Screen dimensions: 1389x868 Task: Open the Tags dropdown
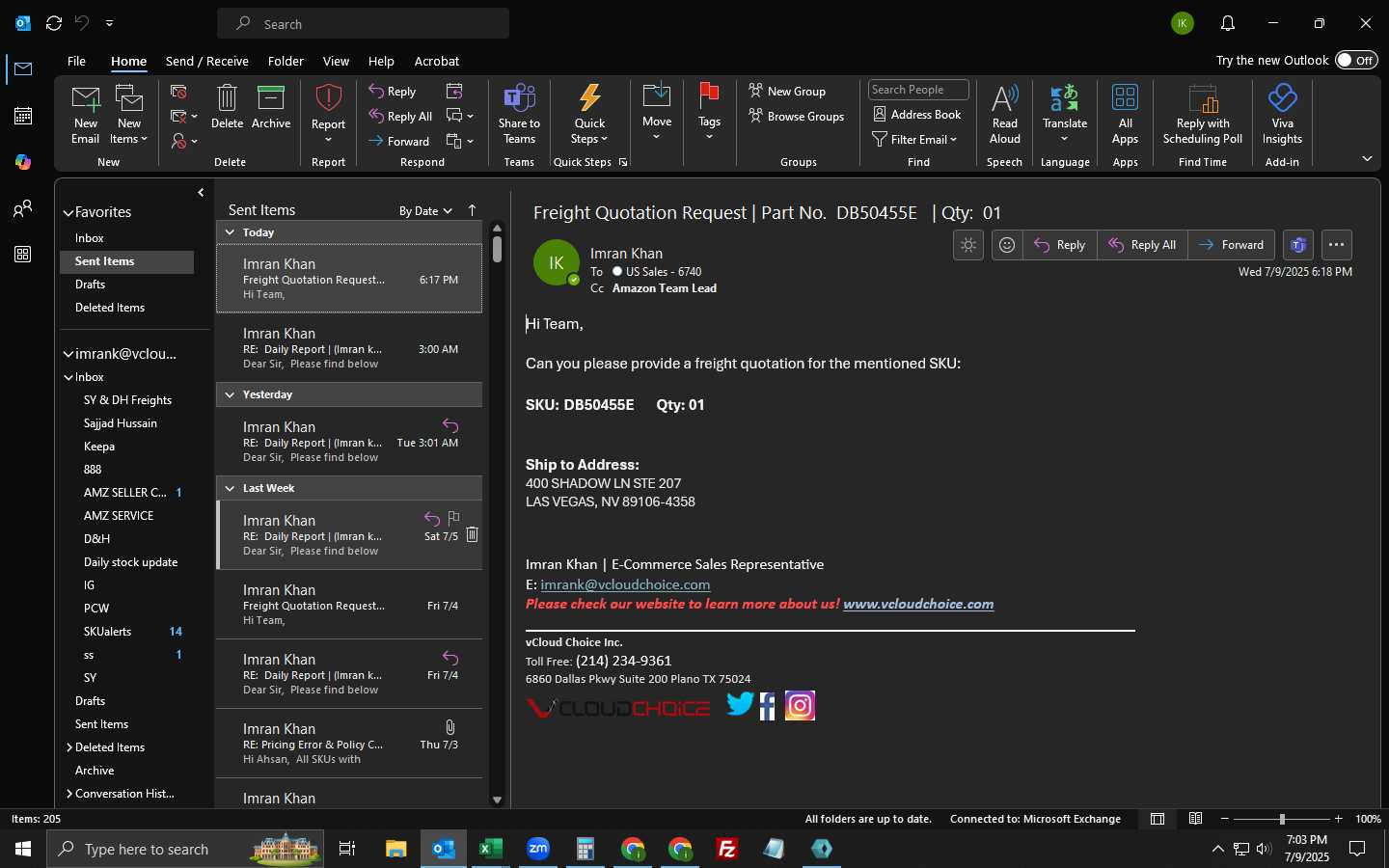tap(709, 114)
